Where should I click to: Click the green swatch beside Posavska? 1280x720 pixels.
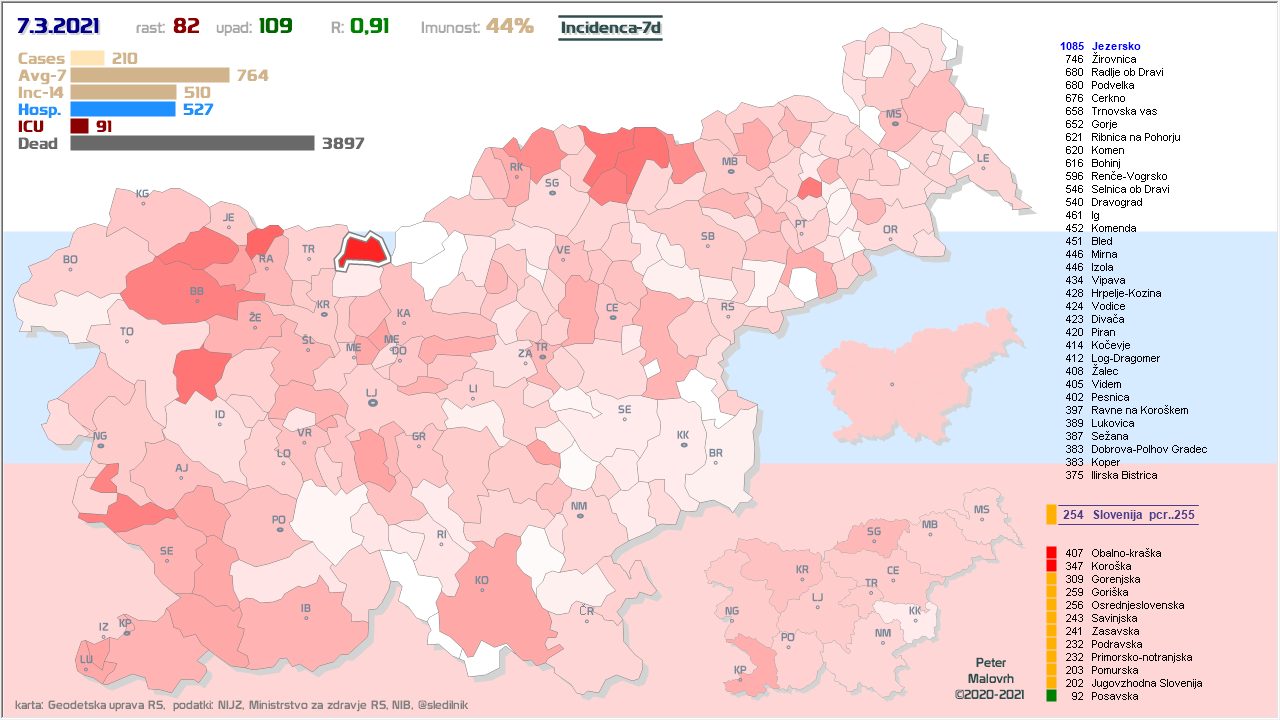coord(1051,696)
